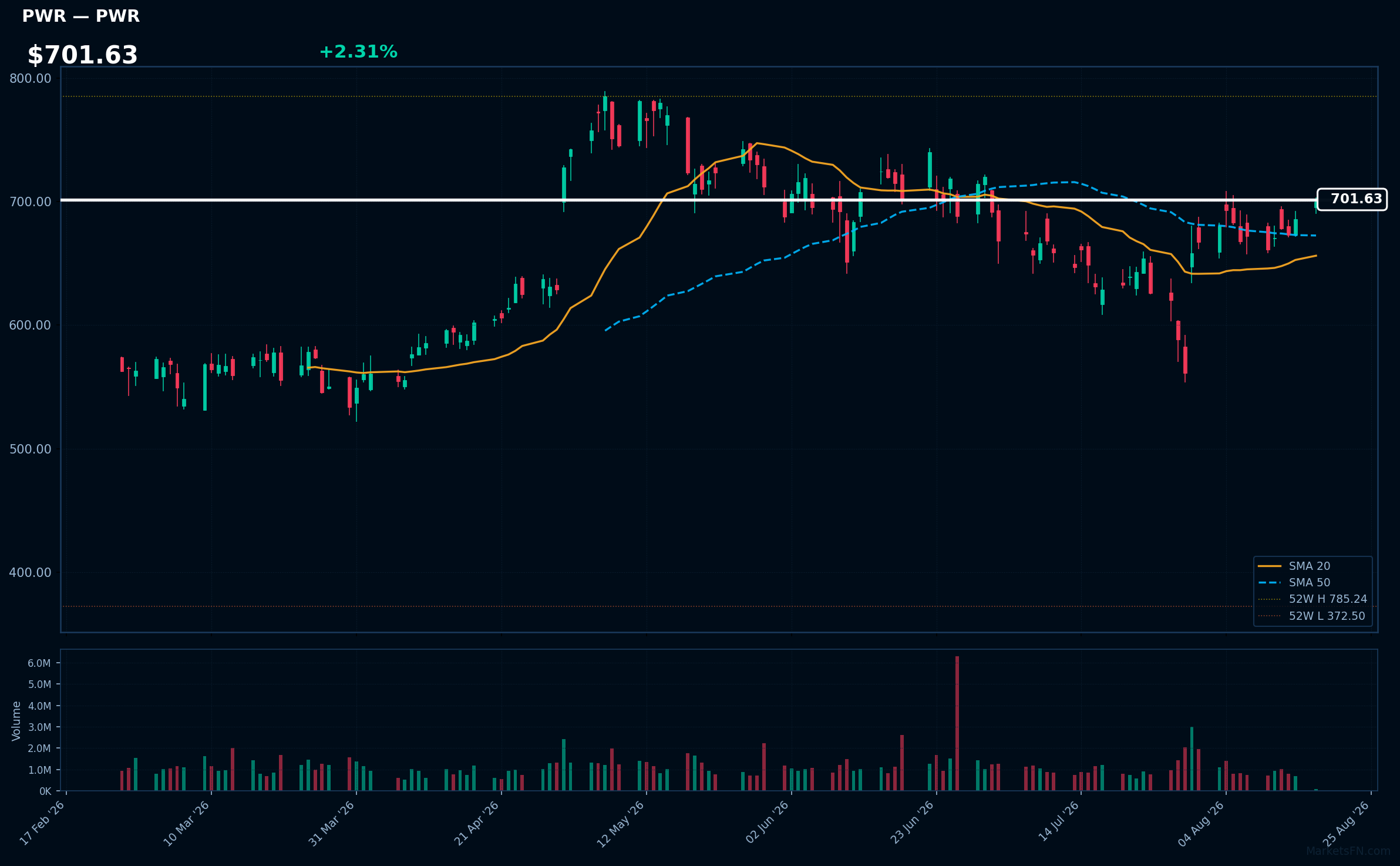Click the "2.0M" volume axis label
The height and width of the screenshot is (866, 1400).
(39, 748)
